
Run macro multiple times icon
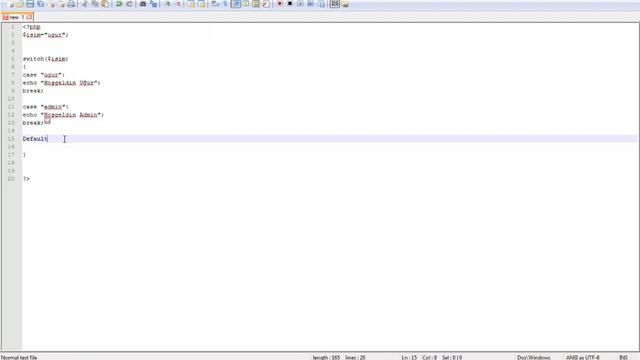point(311,4)
